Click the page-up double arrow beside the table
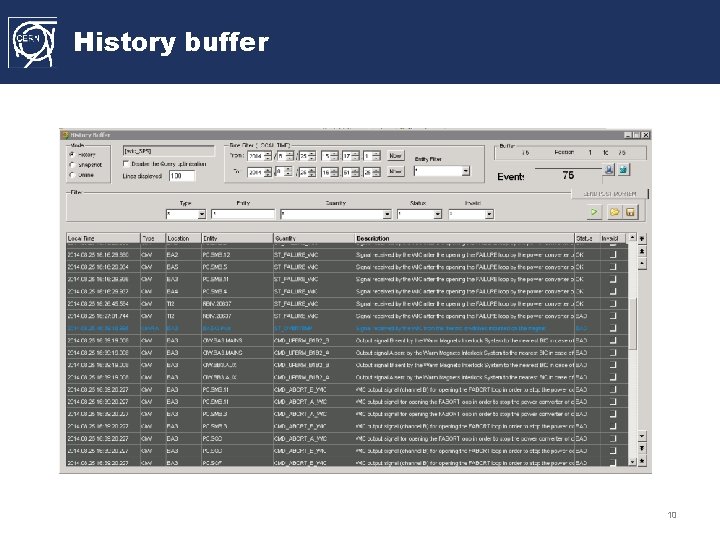The image size is (720, 540). tap(642, 251)
